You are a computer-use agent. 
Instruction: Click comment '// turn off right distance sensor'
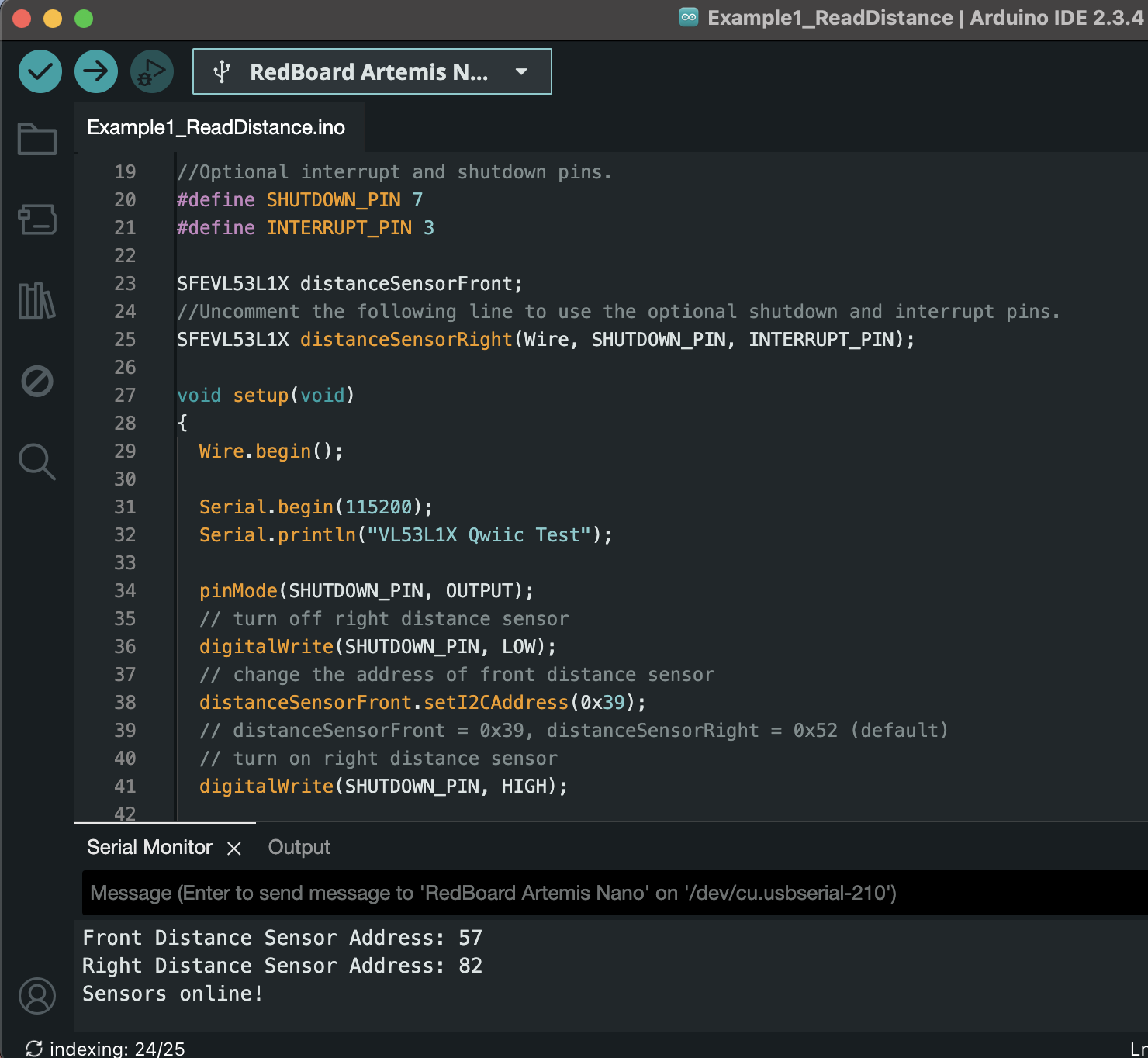point(384,619)
